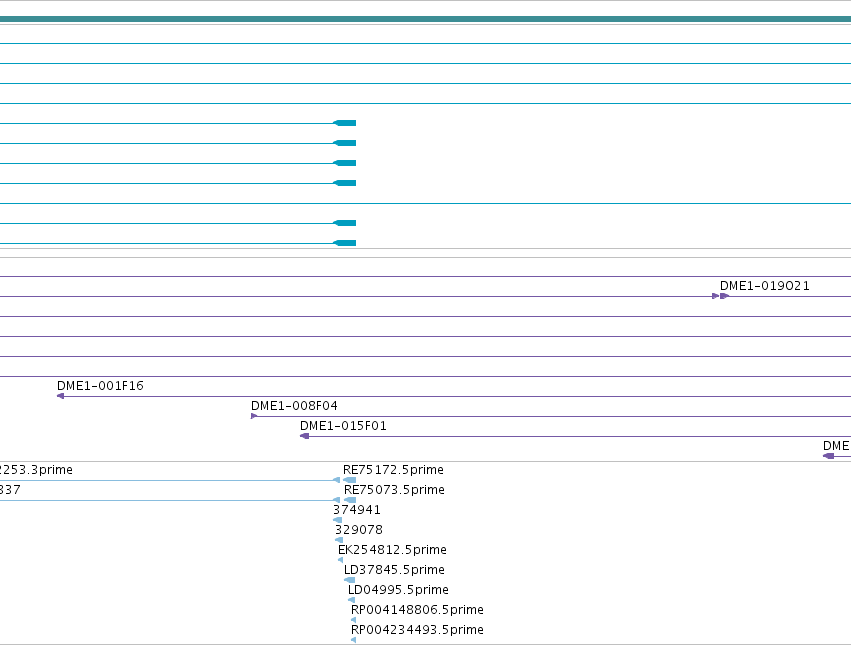Click the small glyph below 374941
The height and width of the screenshot is (645, 851).
(x=338, y=520)
